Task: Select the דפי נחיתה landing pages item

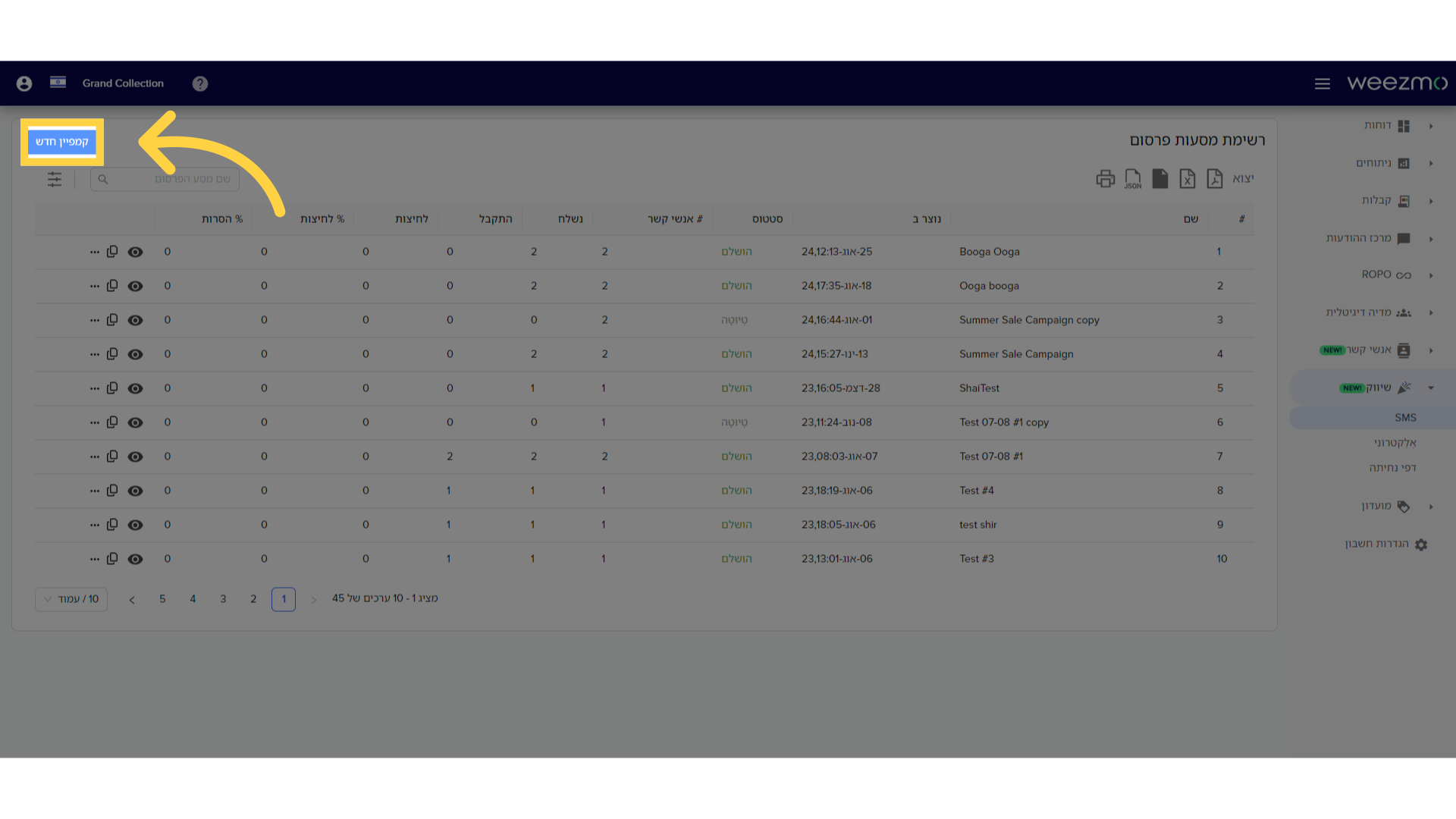Action: pos(1393,468)
